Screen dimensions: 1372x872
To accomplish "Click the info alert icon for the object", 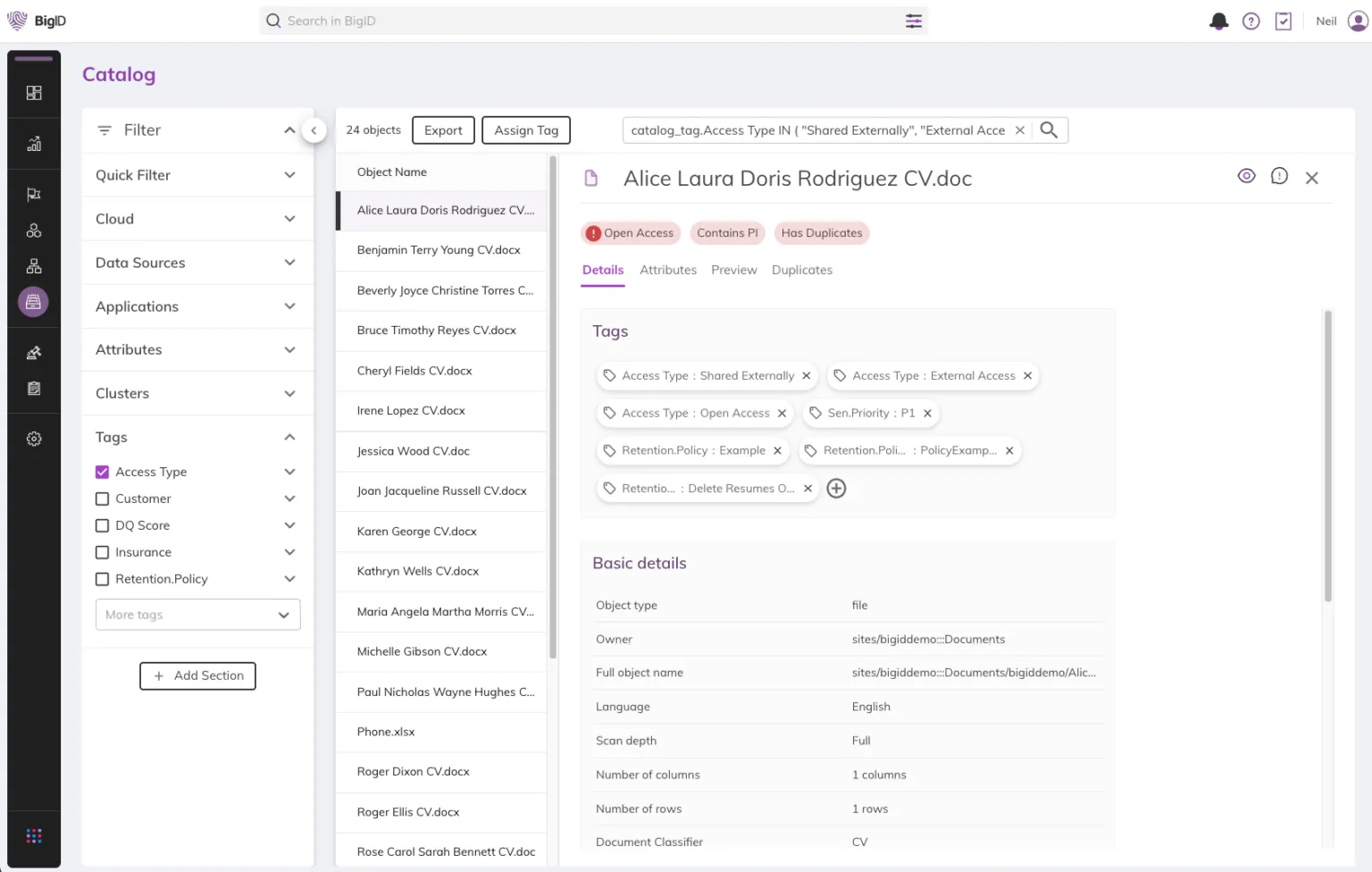I will (1279, 177).
